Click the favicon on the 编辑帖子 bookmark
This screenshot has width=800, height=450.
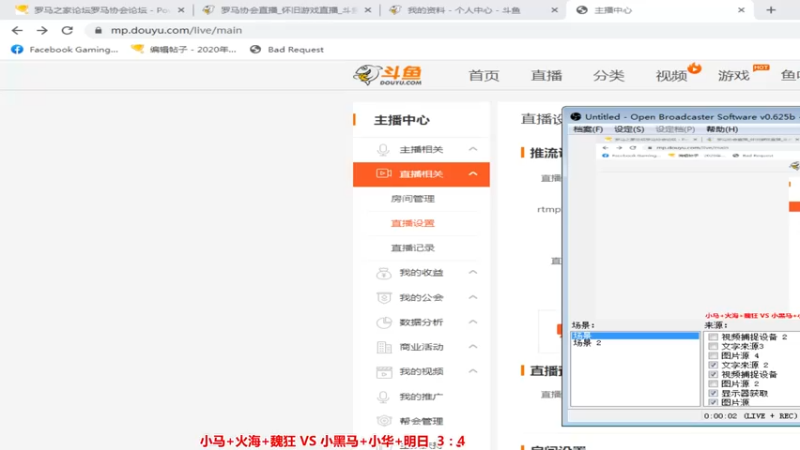tap(137, 49)
